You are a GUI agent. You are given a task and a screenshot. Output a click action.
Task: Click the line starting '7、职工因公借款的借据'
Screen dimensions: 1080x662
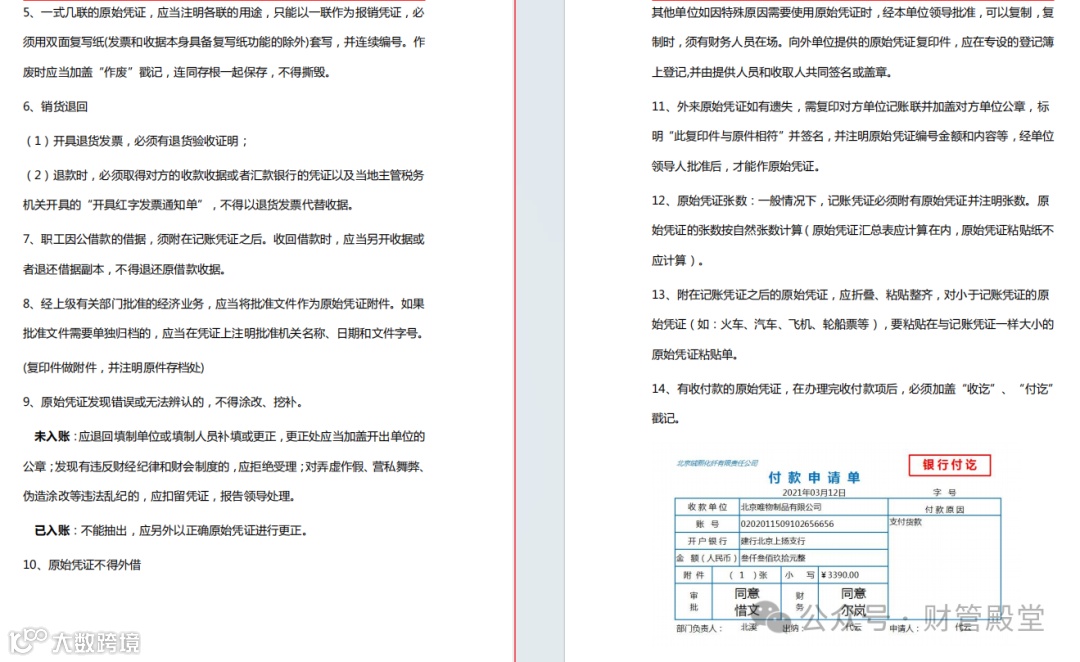click(x=224, y=240)
